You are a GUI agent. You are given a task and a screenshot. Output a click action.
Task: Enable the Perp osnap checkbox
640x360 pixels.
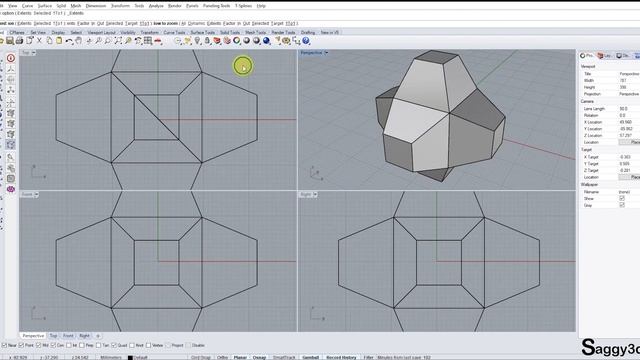(82, 345)
